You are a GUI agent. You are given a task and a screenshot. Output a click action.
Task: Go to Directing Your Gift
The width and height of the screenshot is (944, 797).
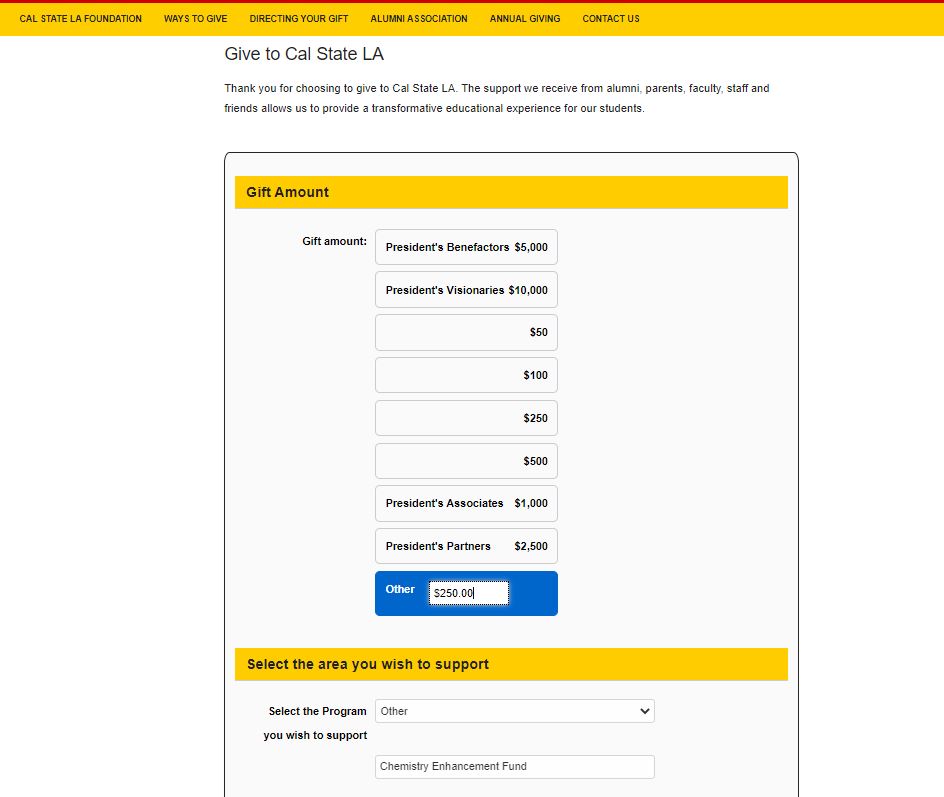click(x=299, y=19)
